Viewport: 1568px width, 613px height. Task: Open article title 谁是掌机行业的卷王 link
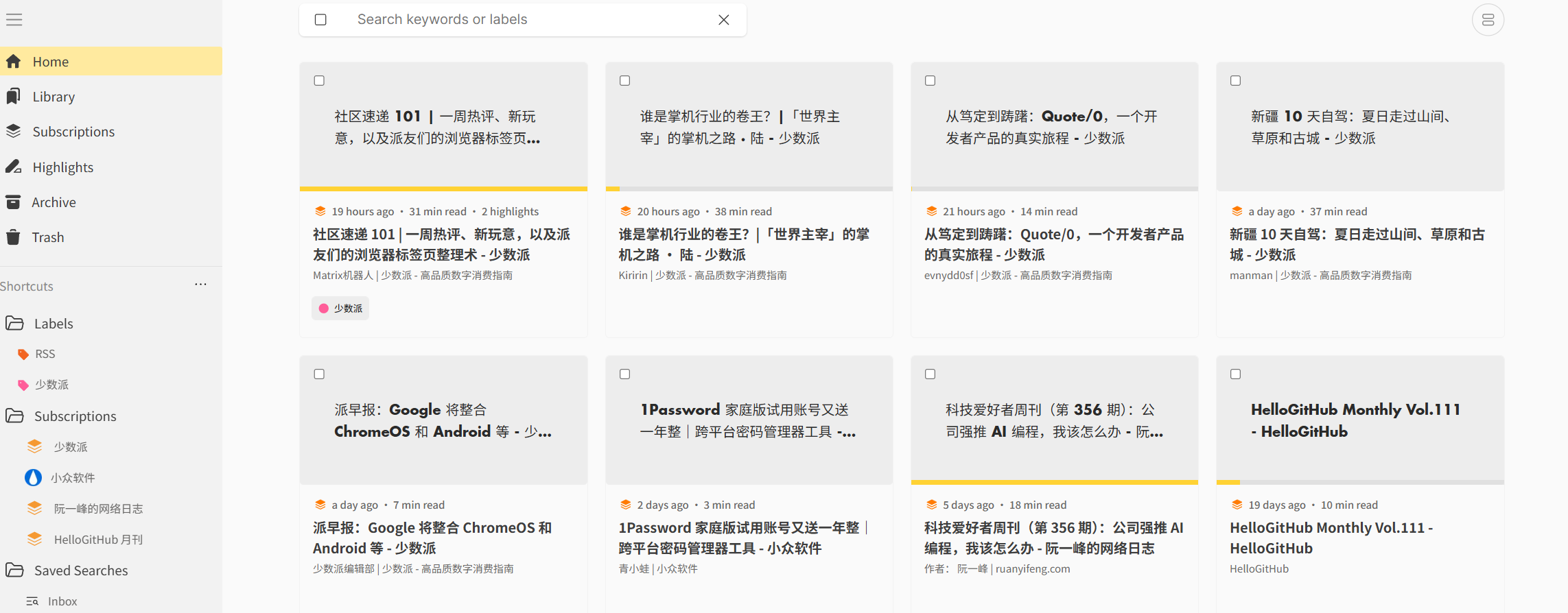(744, 244)
